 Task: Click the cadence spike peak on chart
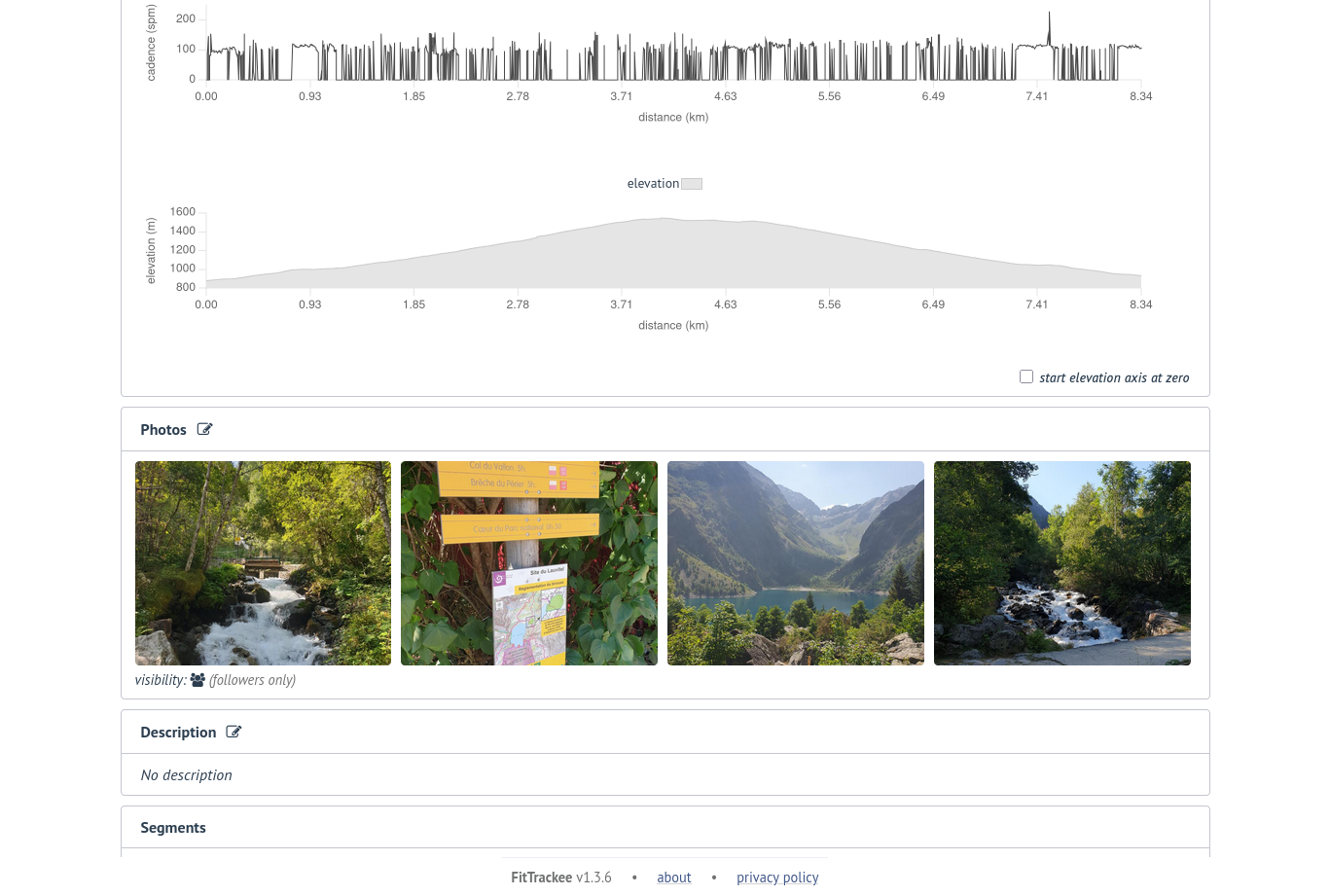click(x=1049, y=15)
